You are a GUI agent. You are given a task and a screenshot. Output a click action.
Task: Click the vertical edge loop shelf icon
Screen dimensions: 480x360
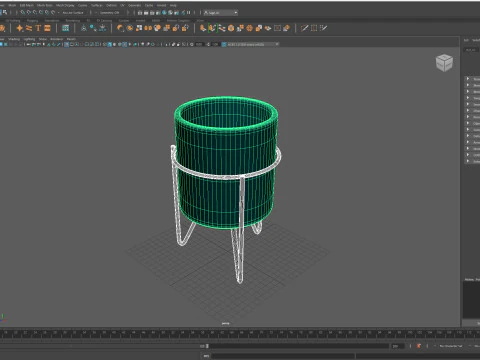pyautogui.click(x=314, y=28)
